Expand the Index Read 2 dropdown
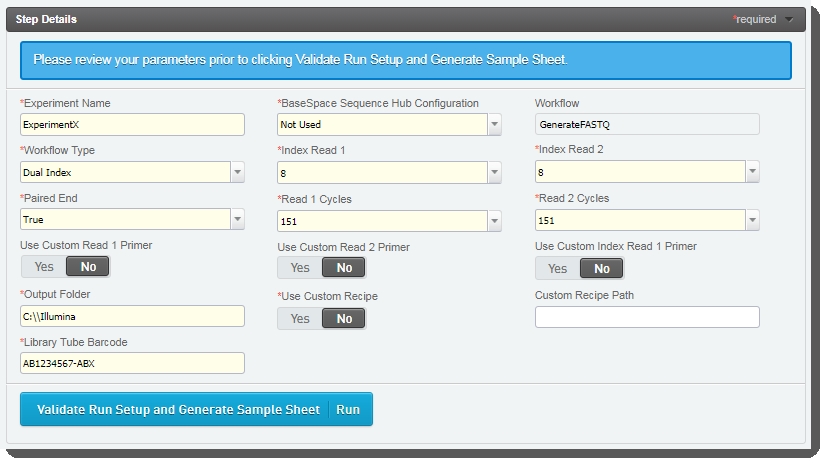 [x=751, y=172]
